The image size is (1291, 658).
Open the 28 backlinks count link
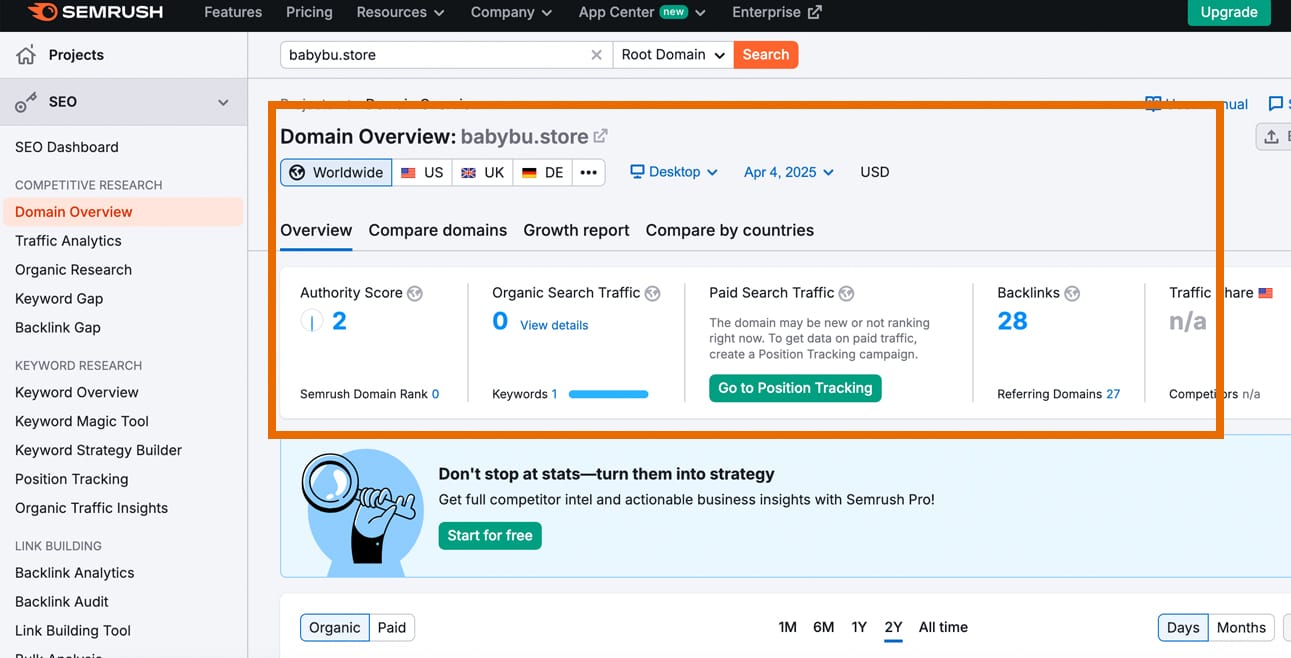point(1013,321)
